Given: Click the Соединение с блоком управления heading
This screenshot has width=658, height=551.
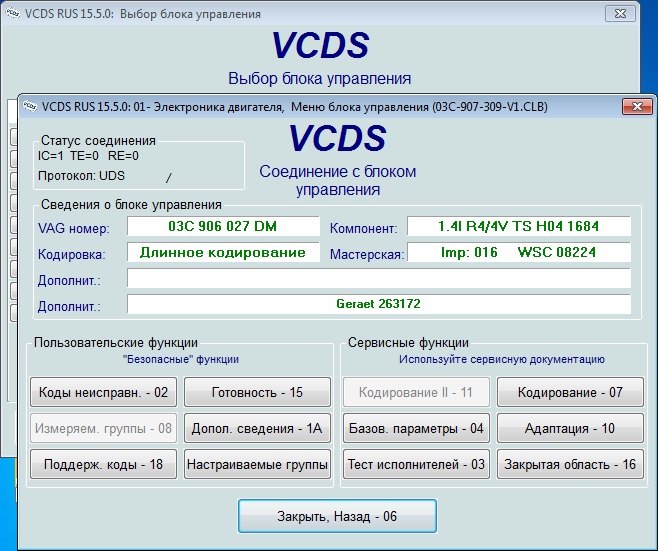Looking at the screenshot, I should [x=338, y=180].
